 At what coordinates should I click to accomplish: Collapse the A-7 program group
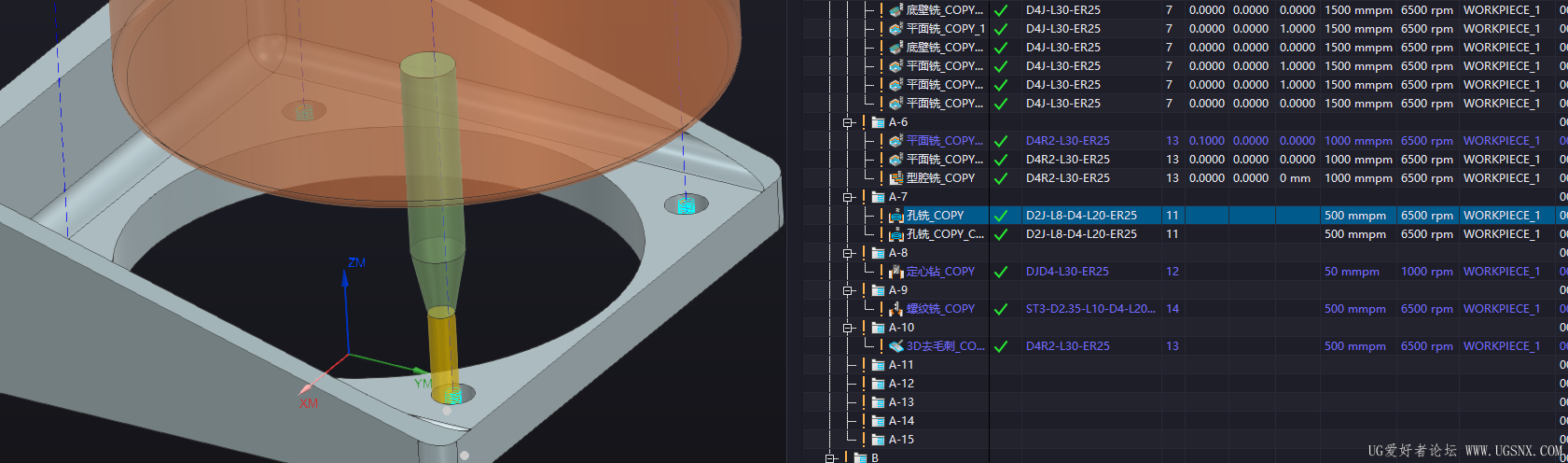click(849, 197)
